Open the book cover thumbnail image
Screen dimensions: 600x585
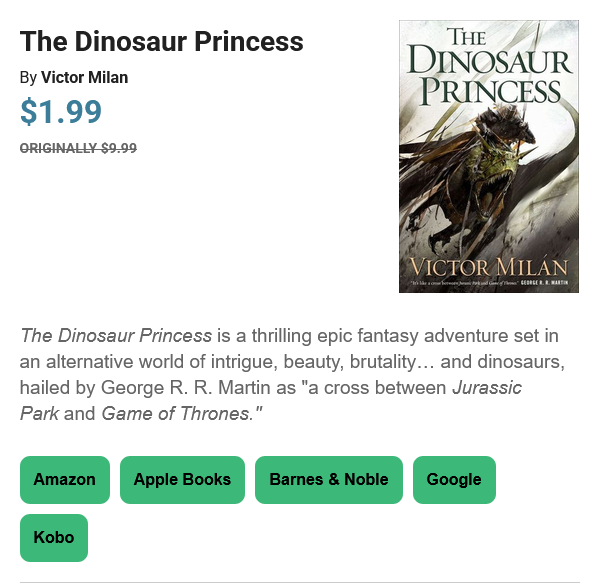[489, 156]
